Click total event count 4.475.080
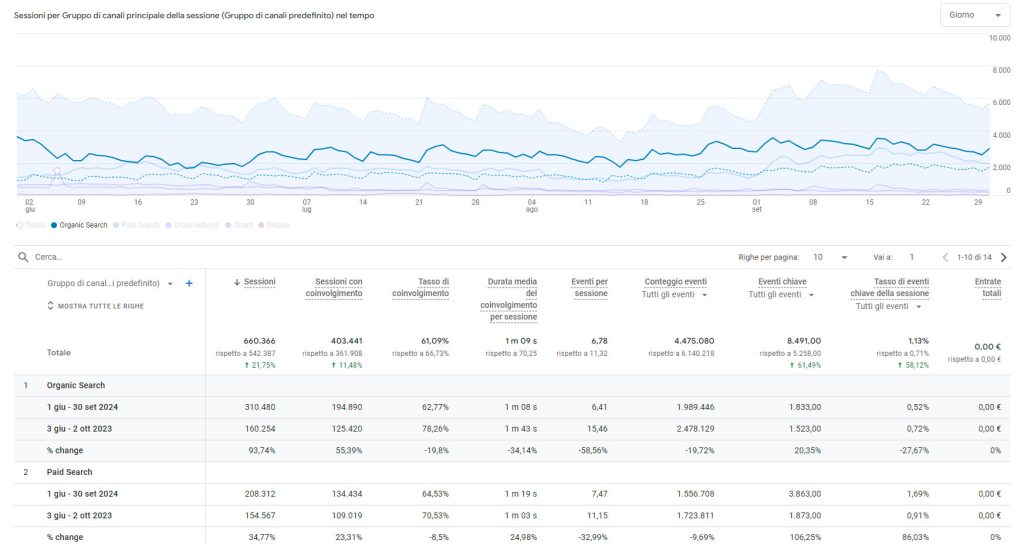Screen dimensions: 1024x550 tap(694, 341)
